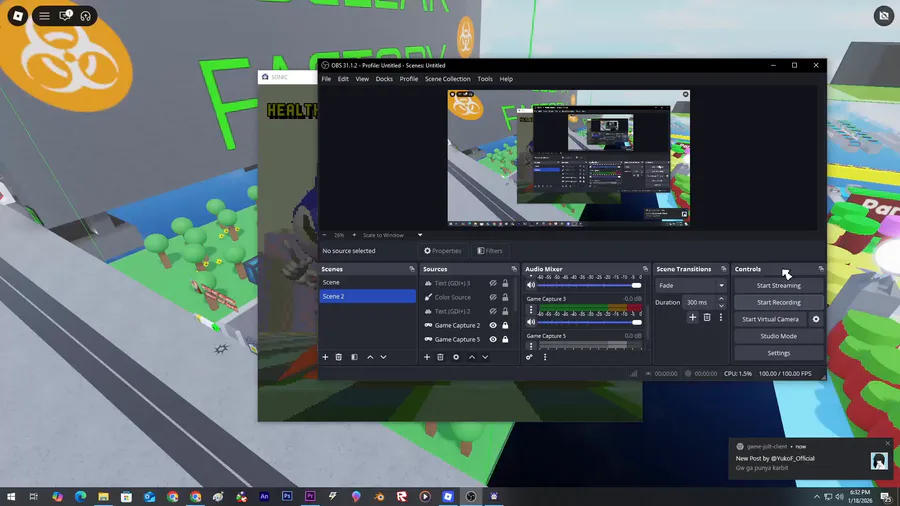Open Roblox chat icon in top bar
Screen dimensions: 900x506
(x=65, y=16)
